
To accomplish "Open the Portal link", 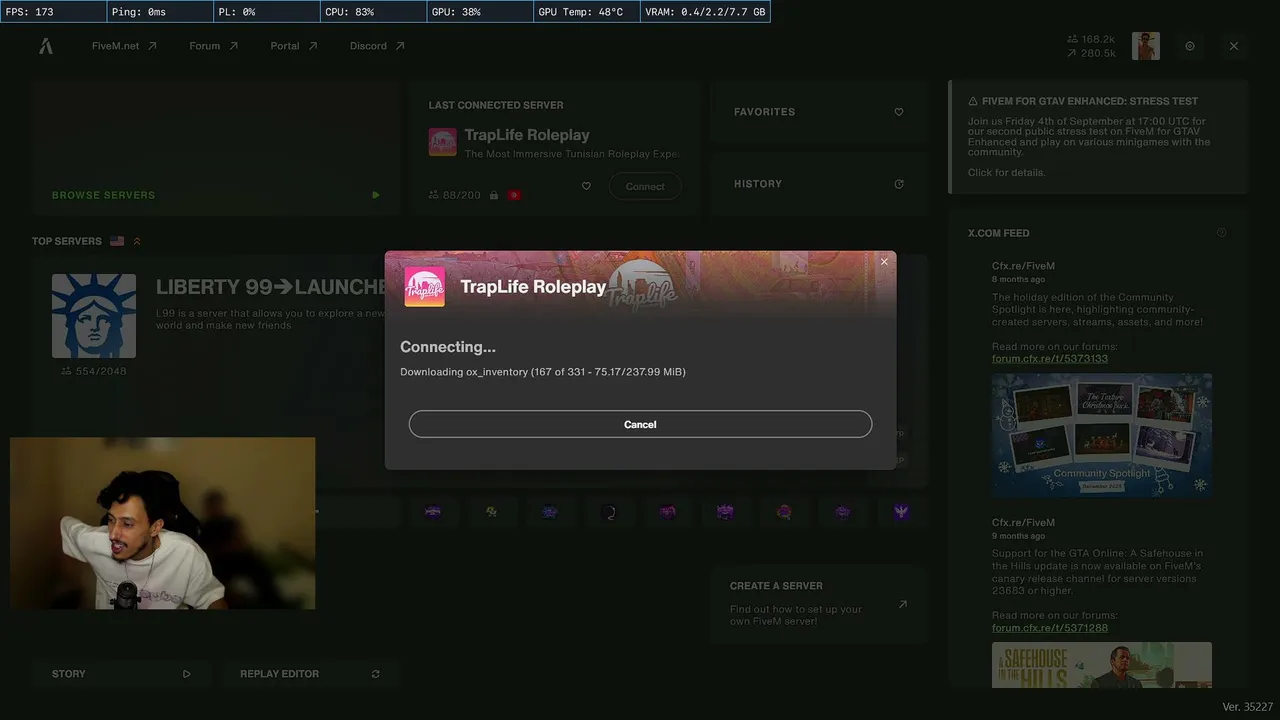I will (x=294, y=46).
